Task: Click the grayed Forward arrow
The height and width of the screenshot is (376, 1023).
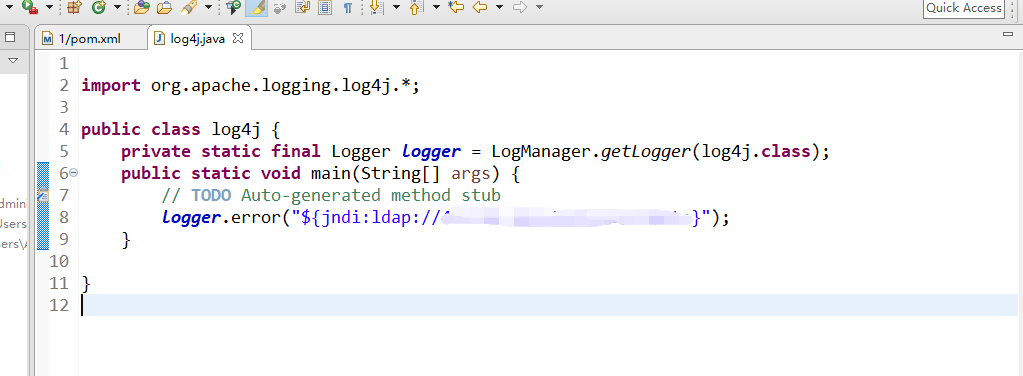Action: [x=520, y=8]
